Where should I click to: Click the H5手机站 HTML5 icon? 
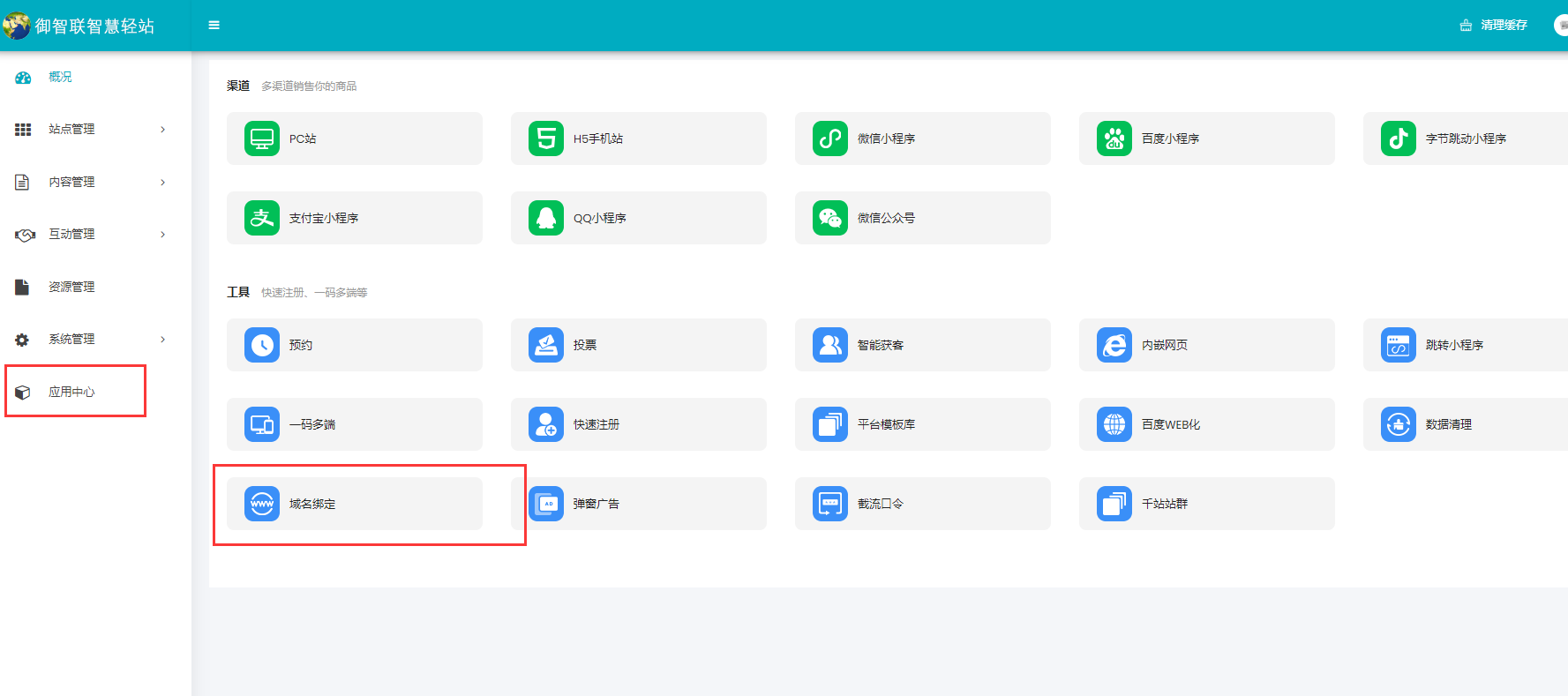coord(546,138)
